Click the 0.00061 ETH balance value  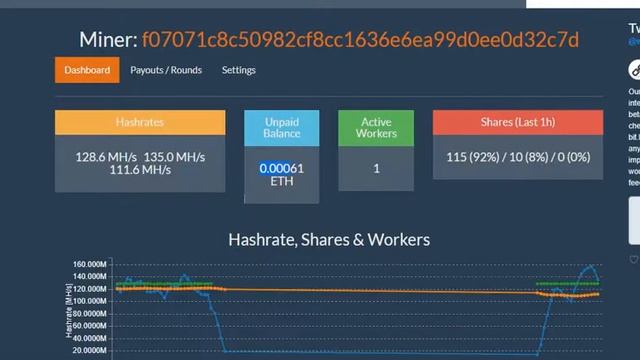tap(282, 175)
